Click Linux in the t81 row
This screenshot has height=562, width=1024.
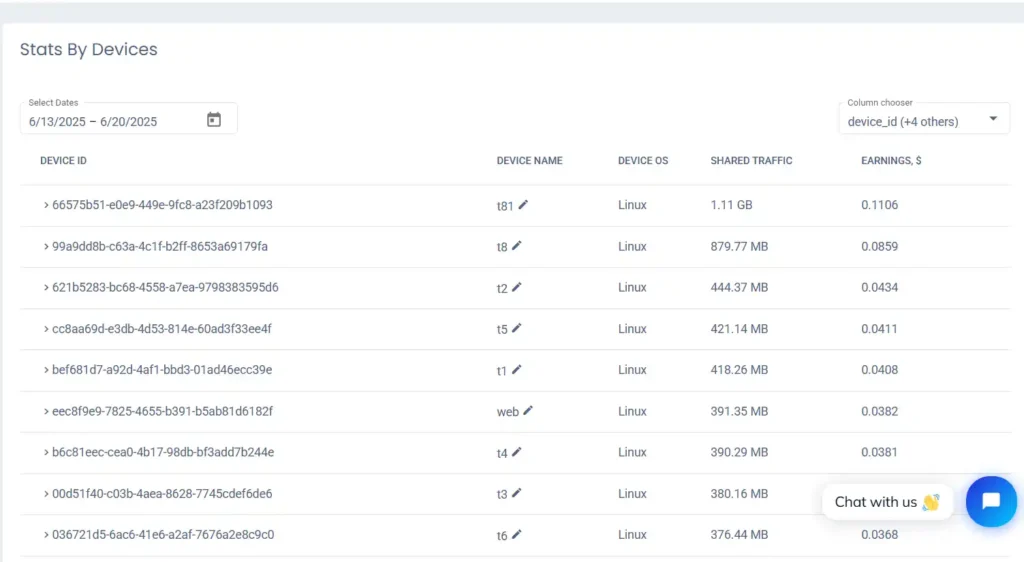(632, 205)
